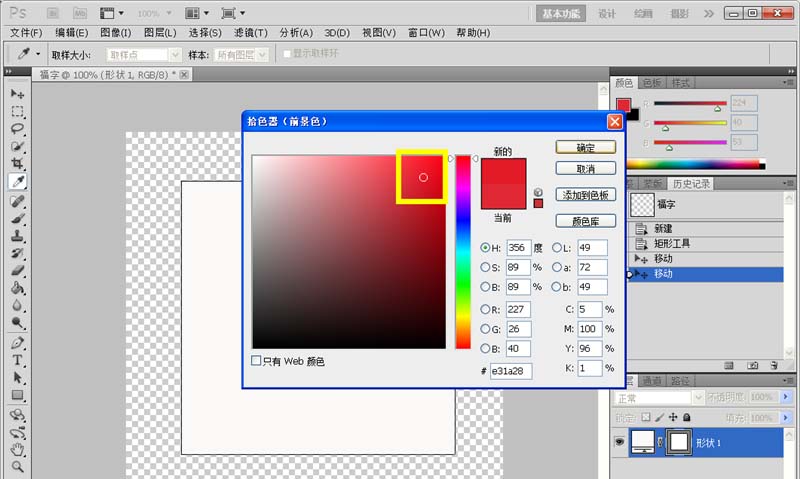Select the H hue radio button
800x479 pixels.
click(x=485, y=248)
